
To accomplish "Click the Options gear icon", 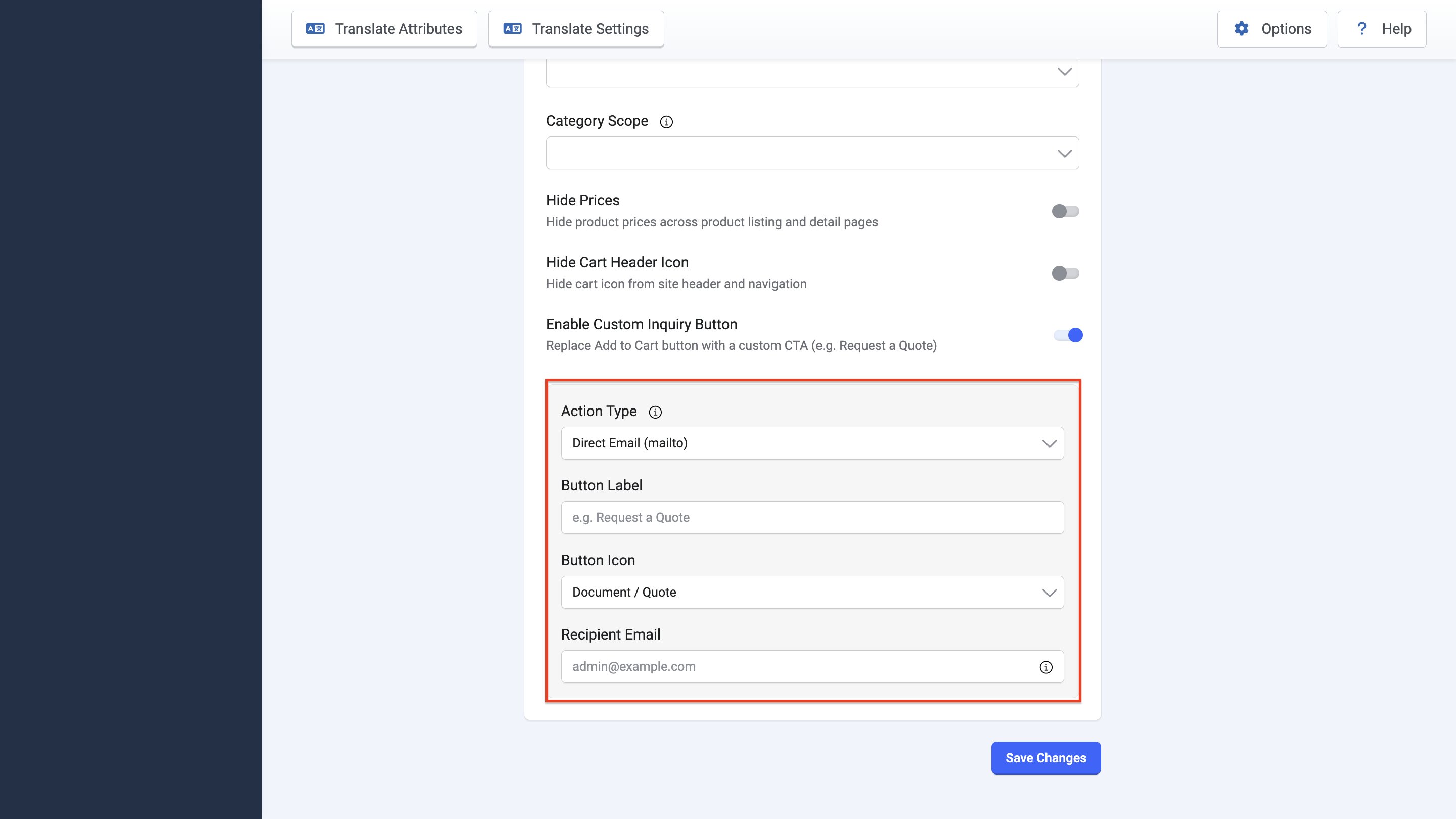I will pos(1241,29).
